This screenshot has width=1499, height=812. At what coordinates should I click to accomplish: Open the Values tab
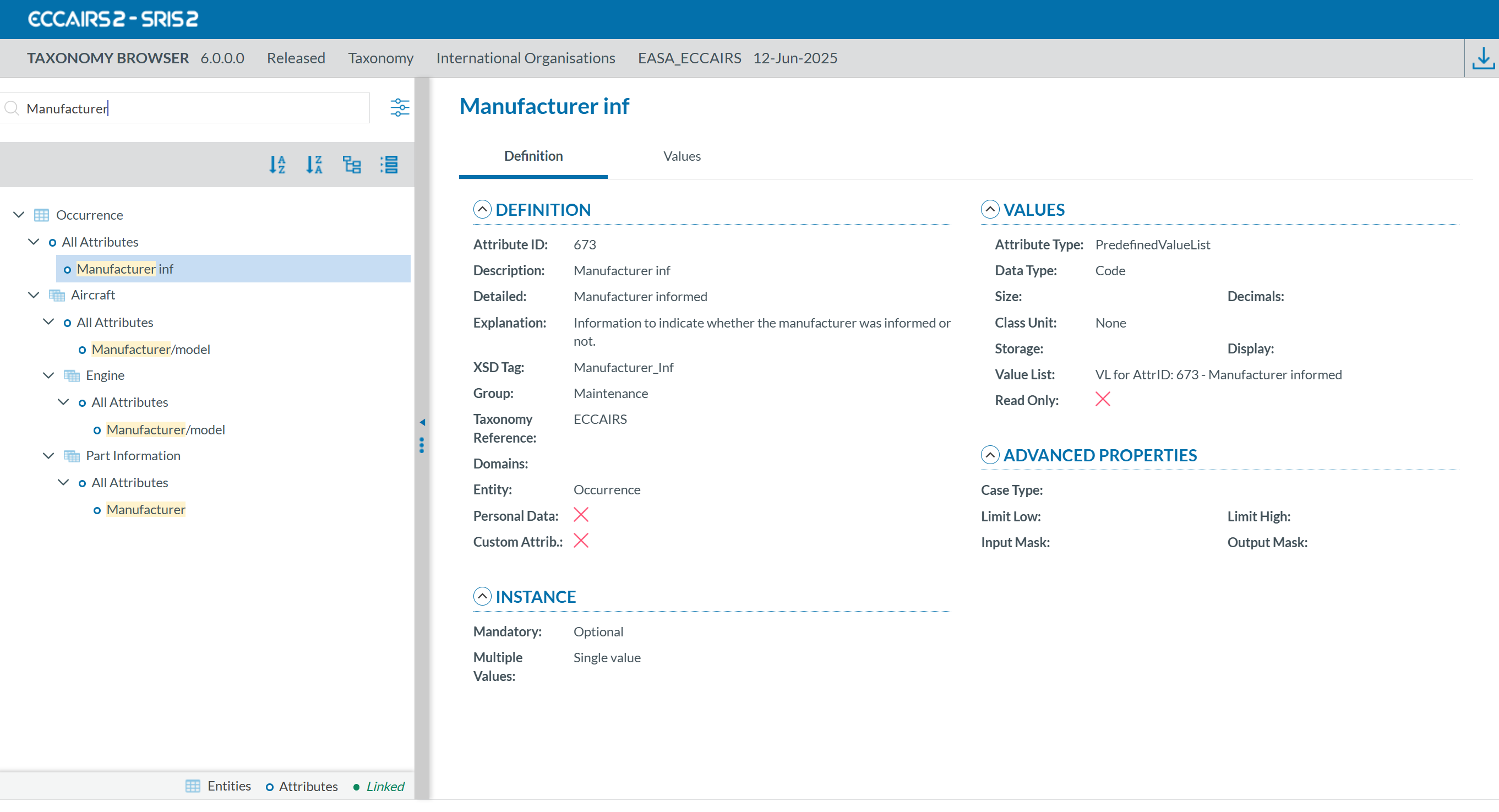tap(682, 156)
